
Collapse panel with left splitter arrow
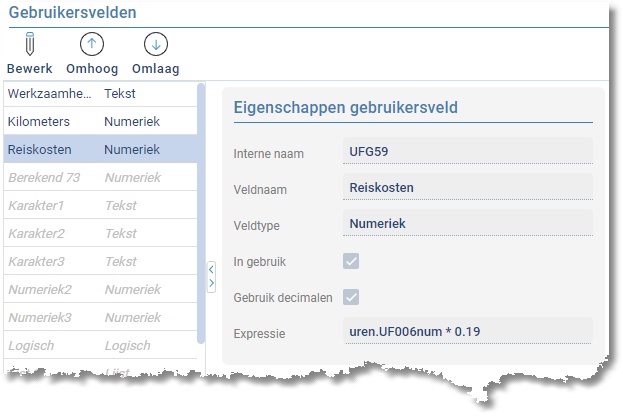(211, 269)
